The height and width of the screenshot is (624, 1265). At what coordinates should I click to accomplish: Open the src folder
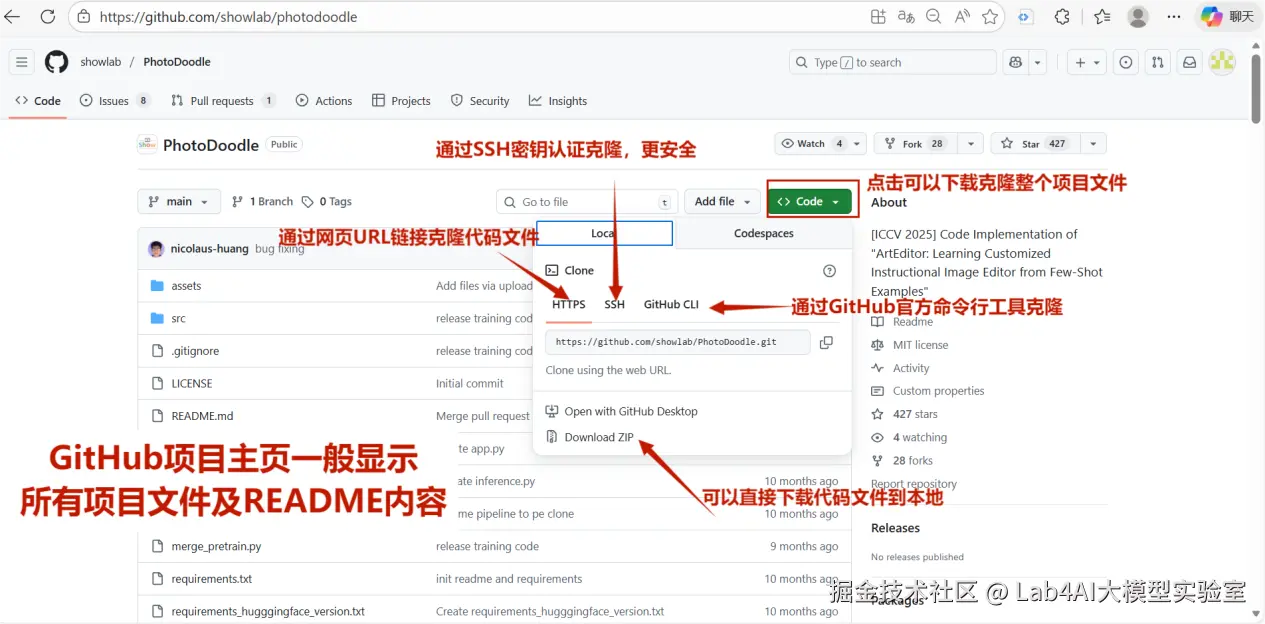(x=178, y=318)
